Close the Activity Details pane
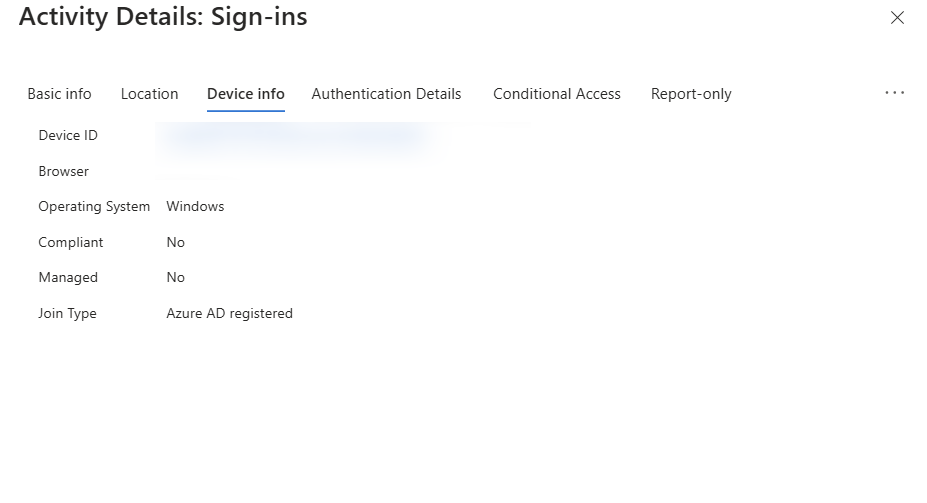The height and width of the screenshot is (503, 927). coord(897,18)
